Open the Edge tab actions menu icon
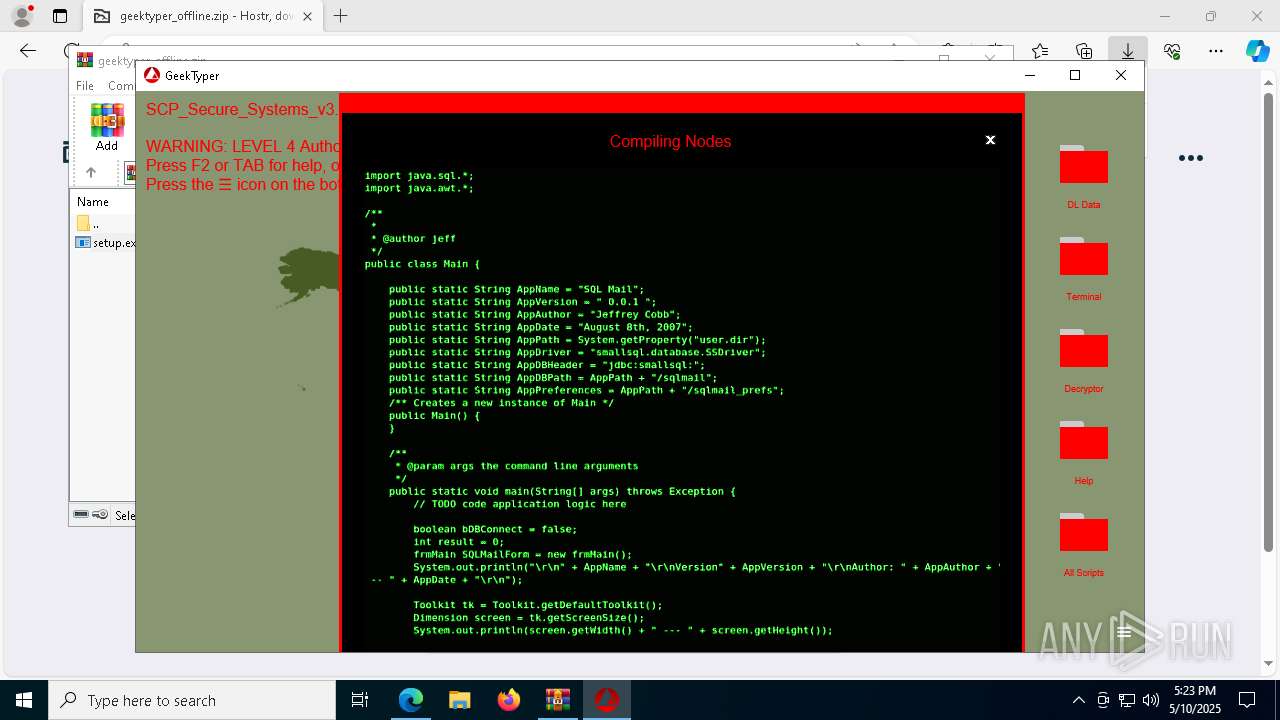1280x720 pixels. point(60,16)
